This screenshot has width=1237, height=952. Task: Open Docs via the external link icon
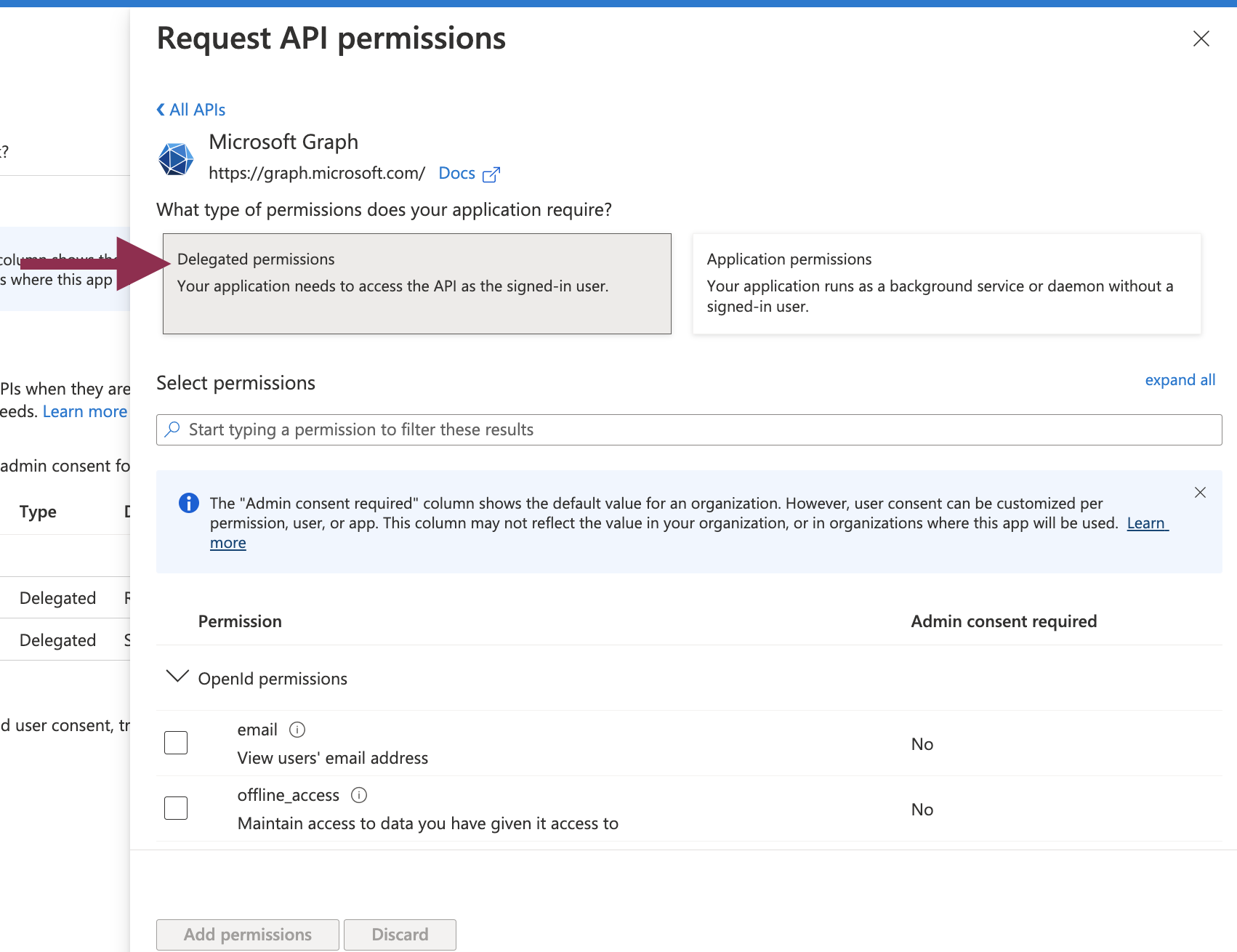click(493, 174)
